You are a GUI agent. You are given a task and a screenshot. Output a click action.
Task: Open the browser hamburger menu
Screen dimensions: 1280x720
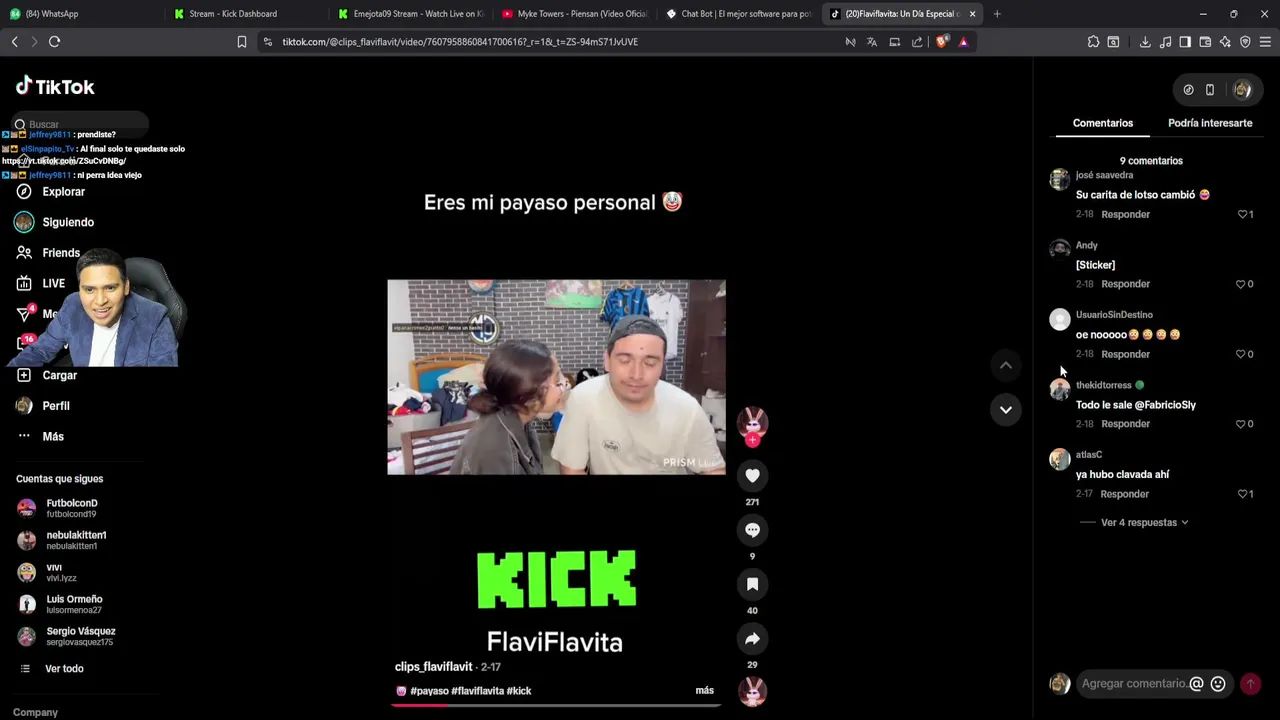pos(1265,42)
